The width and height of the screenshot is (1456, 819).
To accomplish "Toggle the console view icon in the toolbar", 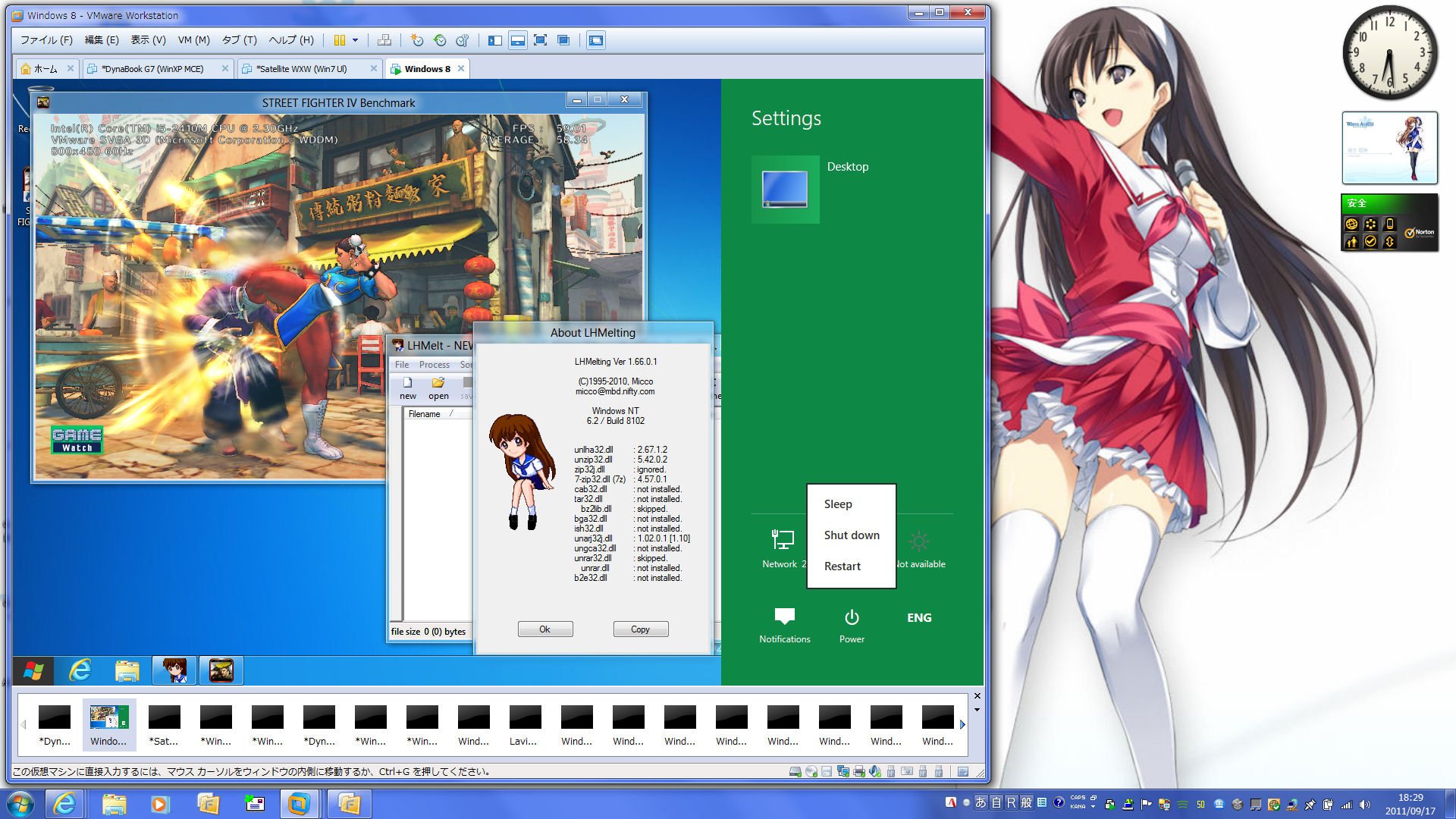I will coord(596,40).
